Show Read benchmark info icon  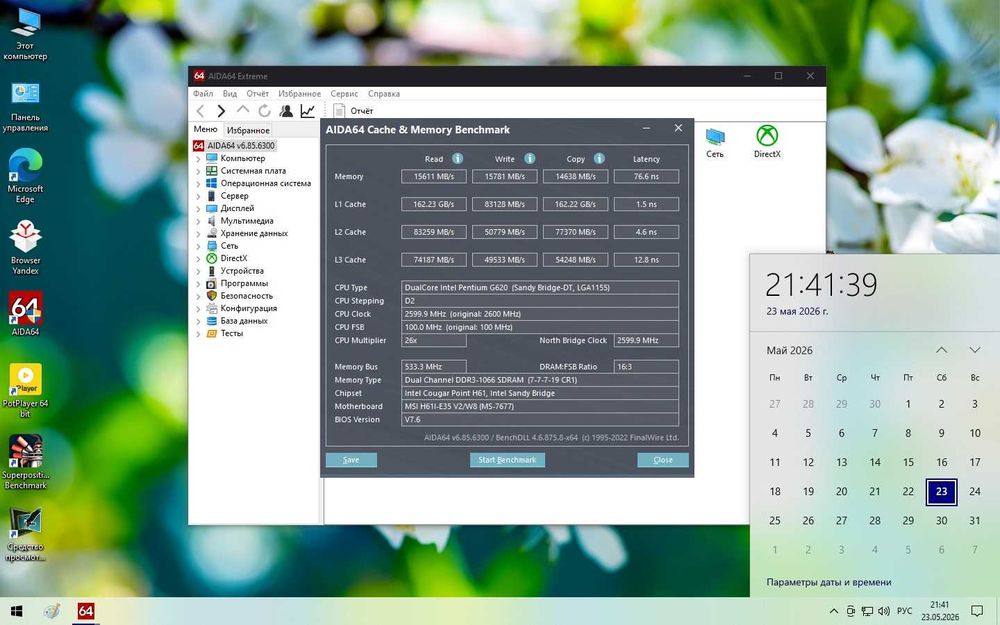[x=457, y=158]
